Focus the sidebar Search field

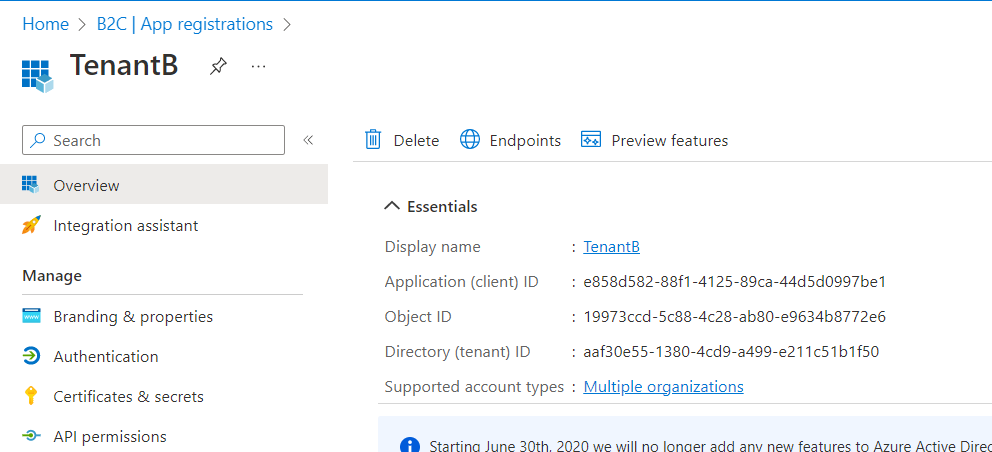153,140
